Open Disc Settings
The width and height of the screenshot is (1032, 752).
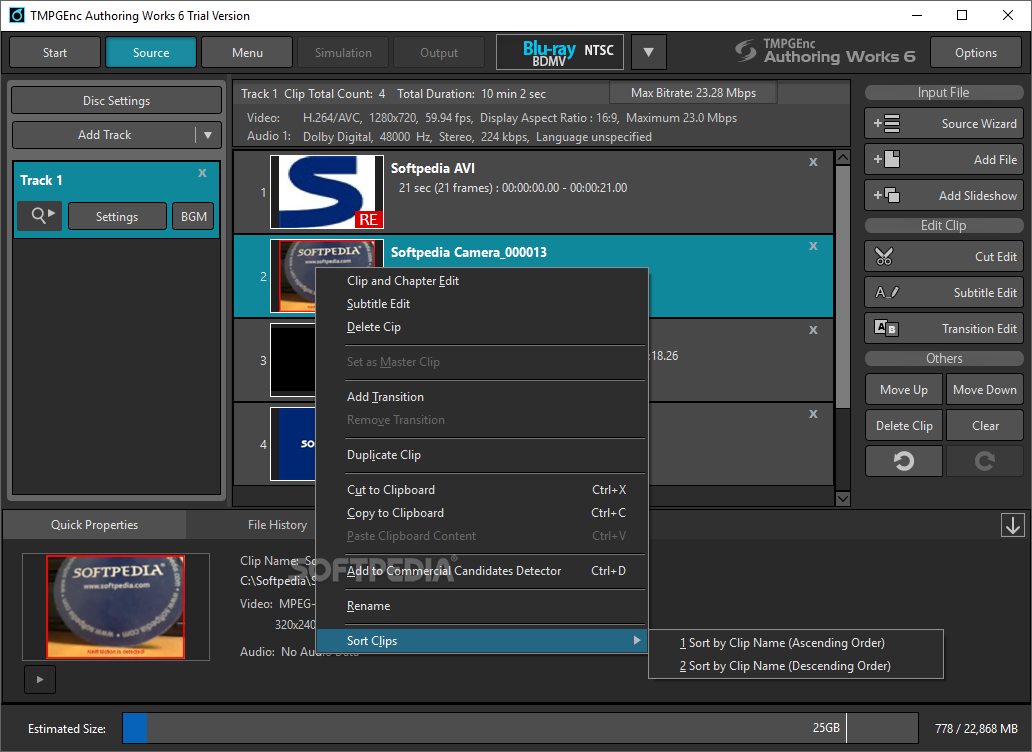tap(116, 101)
